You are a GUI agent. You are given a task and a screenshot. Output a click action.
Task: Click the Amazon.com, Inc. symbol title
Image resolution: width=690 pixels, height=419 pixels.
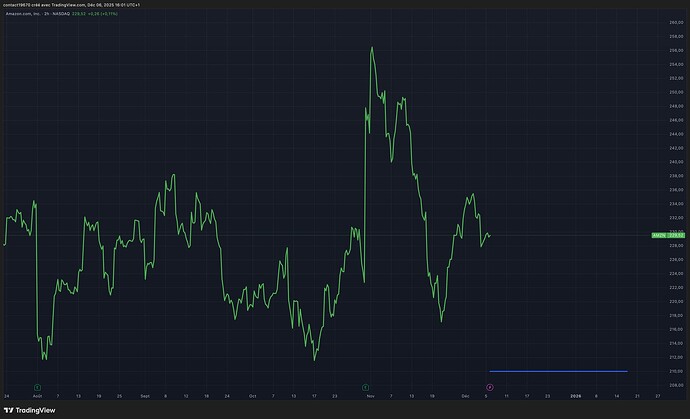point(28,14)
